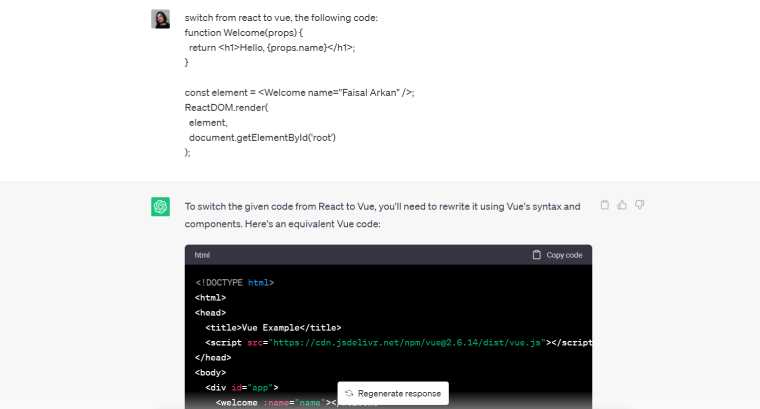Give the response a thumbs down
Image resolution: width=760 pixels, height=409 pixels.
pyautogui.click(x=640, y=205)
